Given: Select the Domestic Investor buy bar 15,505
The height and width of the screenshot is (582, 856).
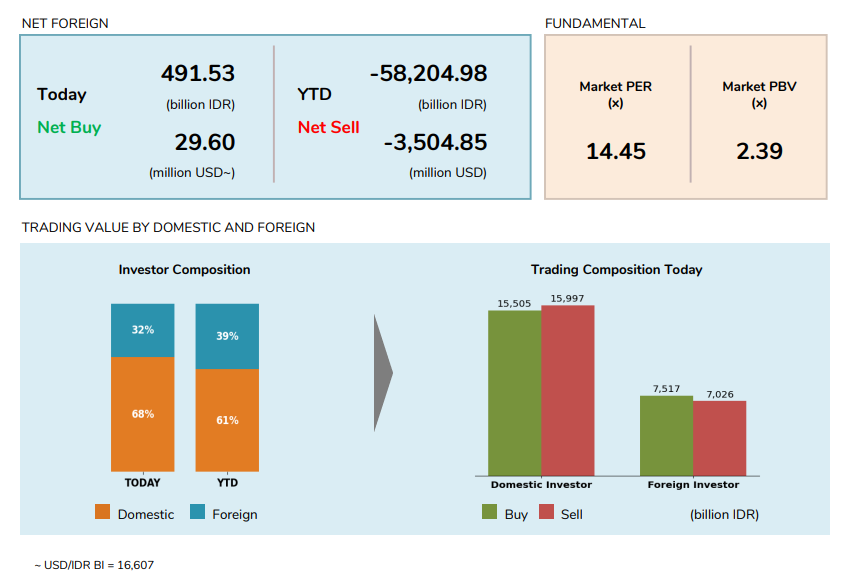Looking at the screenshot, I should (514, 392).
